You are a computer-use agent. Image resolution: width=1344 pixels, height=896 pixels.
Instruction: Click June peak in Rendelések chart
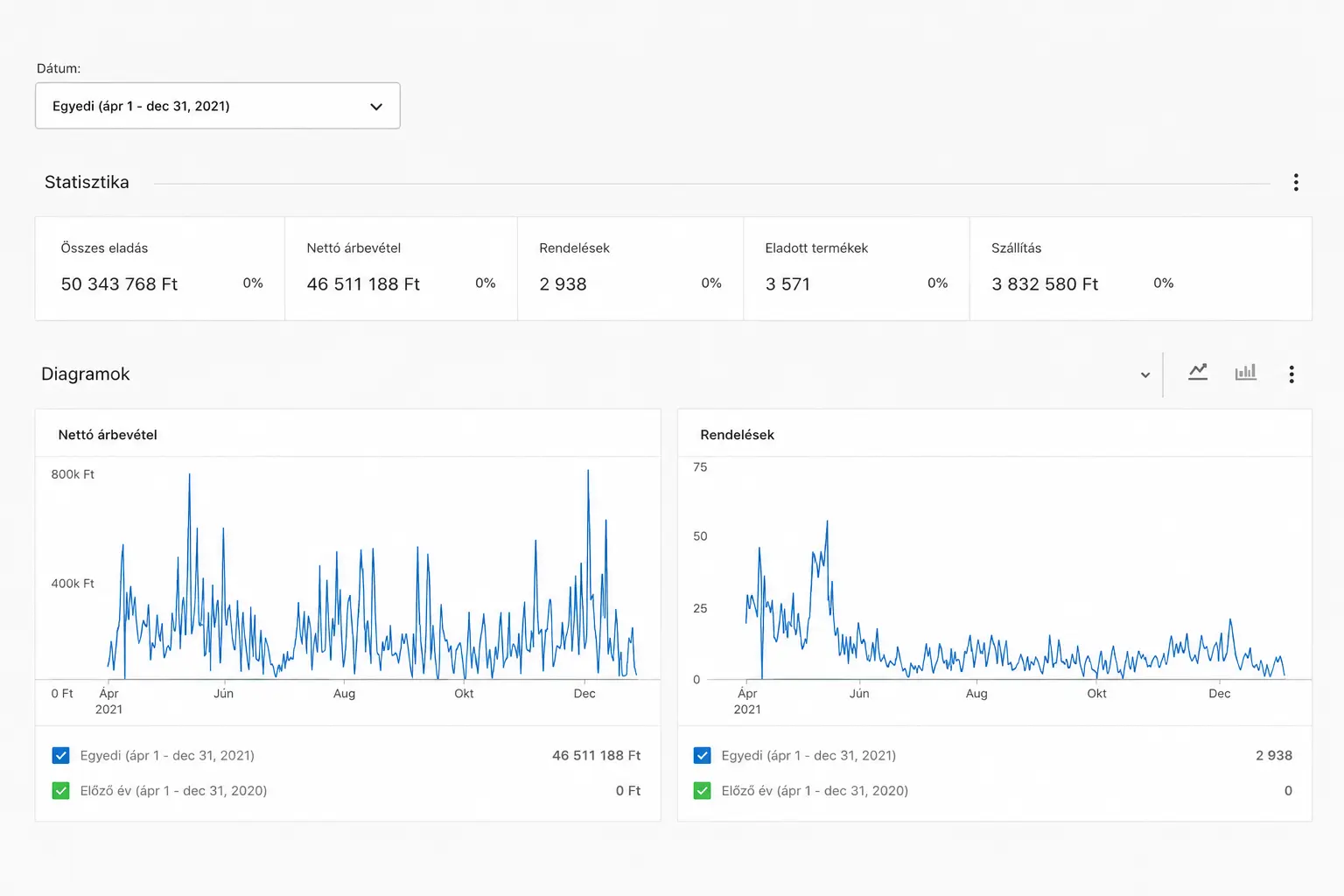tap(827, 522)
